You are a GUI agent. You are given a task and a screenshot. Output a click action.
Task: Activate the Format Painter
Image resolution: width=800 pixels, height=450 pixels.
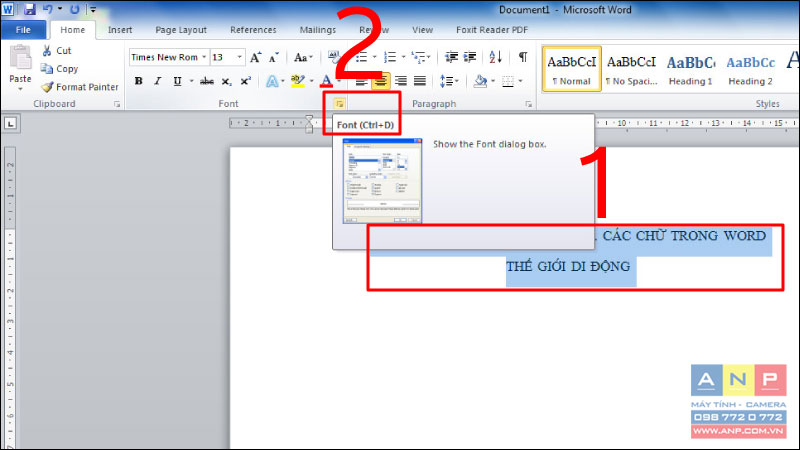[x=80, y=87]
